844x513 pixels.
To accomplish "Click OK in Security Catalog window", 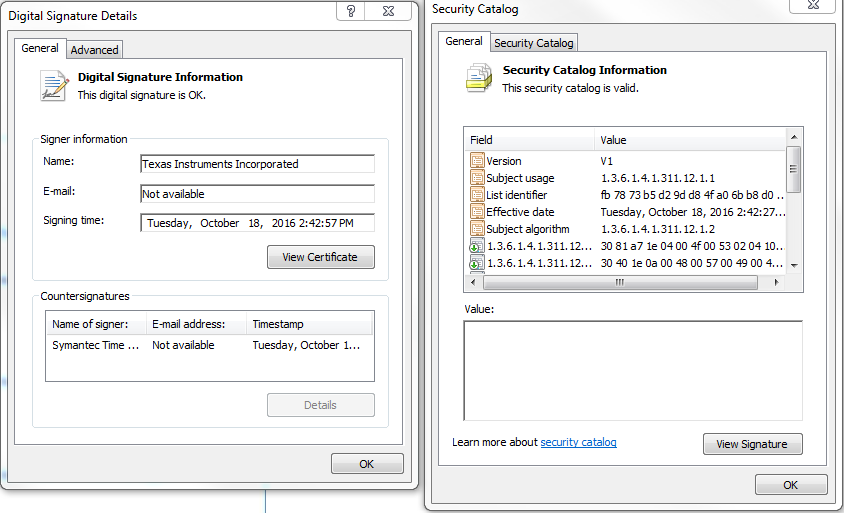I will tap(791, 484).
